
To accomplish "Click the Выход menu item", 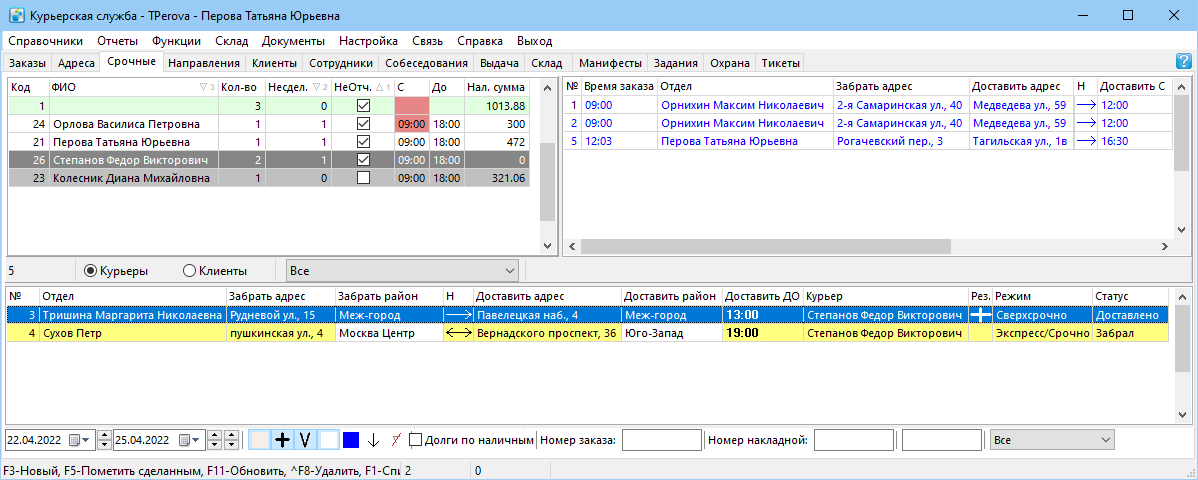I will (535, 41).
